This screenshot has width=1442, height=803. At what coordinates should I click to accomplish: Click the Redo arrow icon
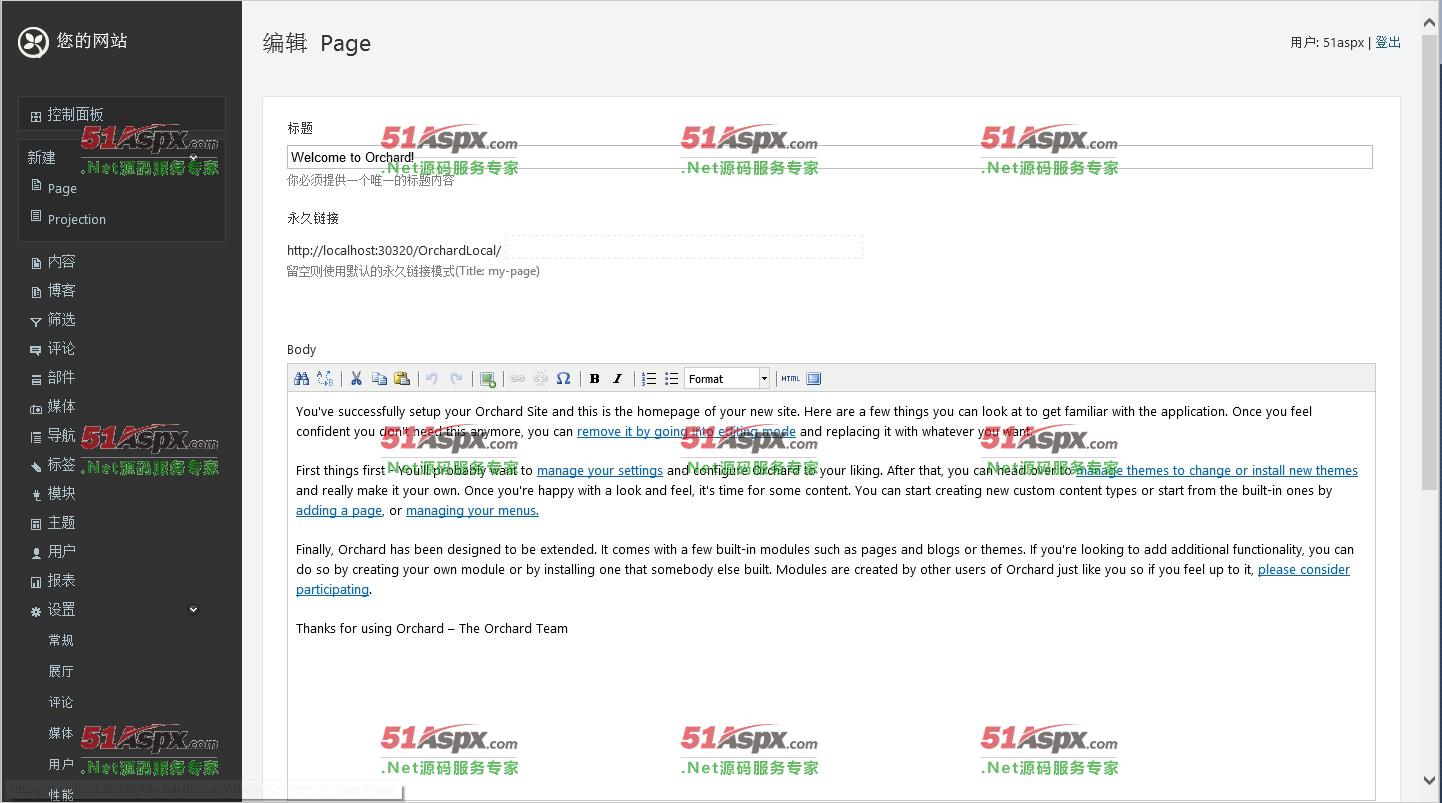[456, 379]
